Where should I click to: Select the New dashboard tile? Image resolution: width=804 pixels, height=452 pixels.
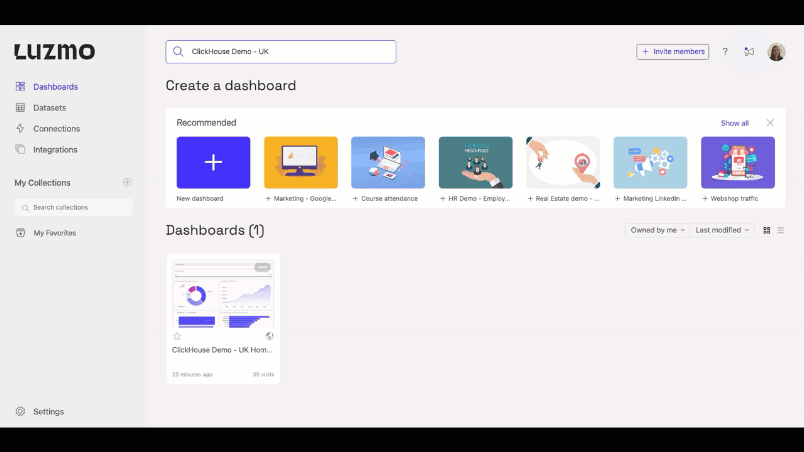[x=213, y=163]
